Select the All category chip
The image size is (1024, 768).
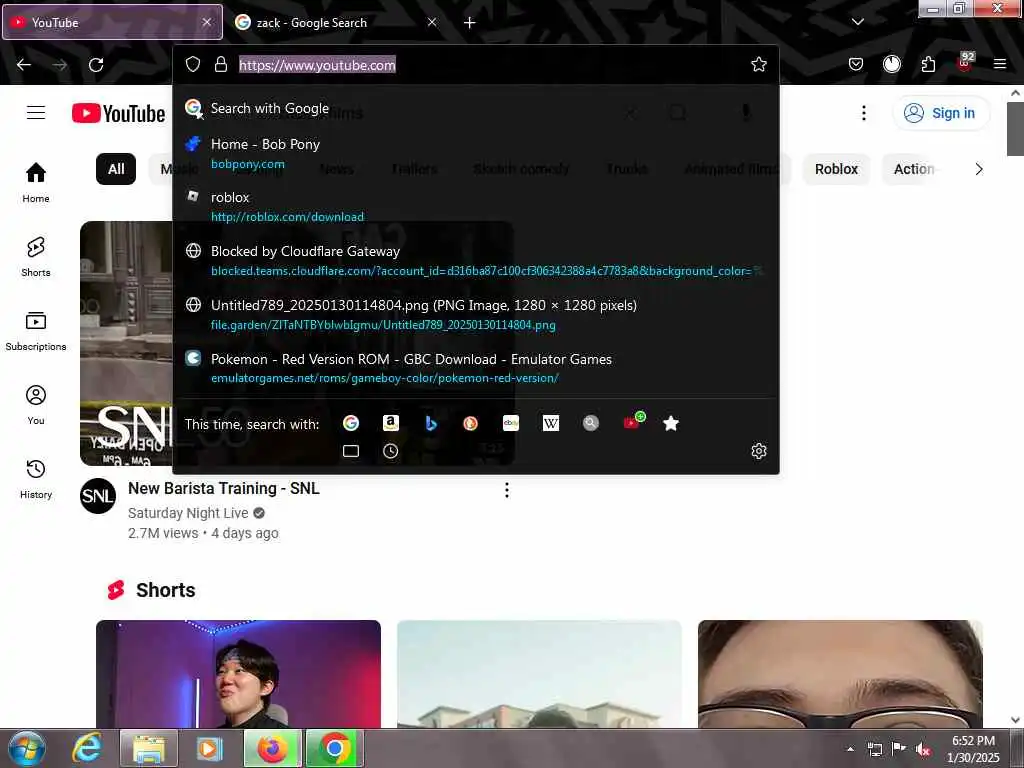pos(116,169)
